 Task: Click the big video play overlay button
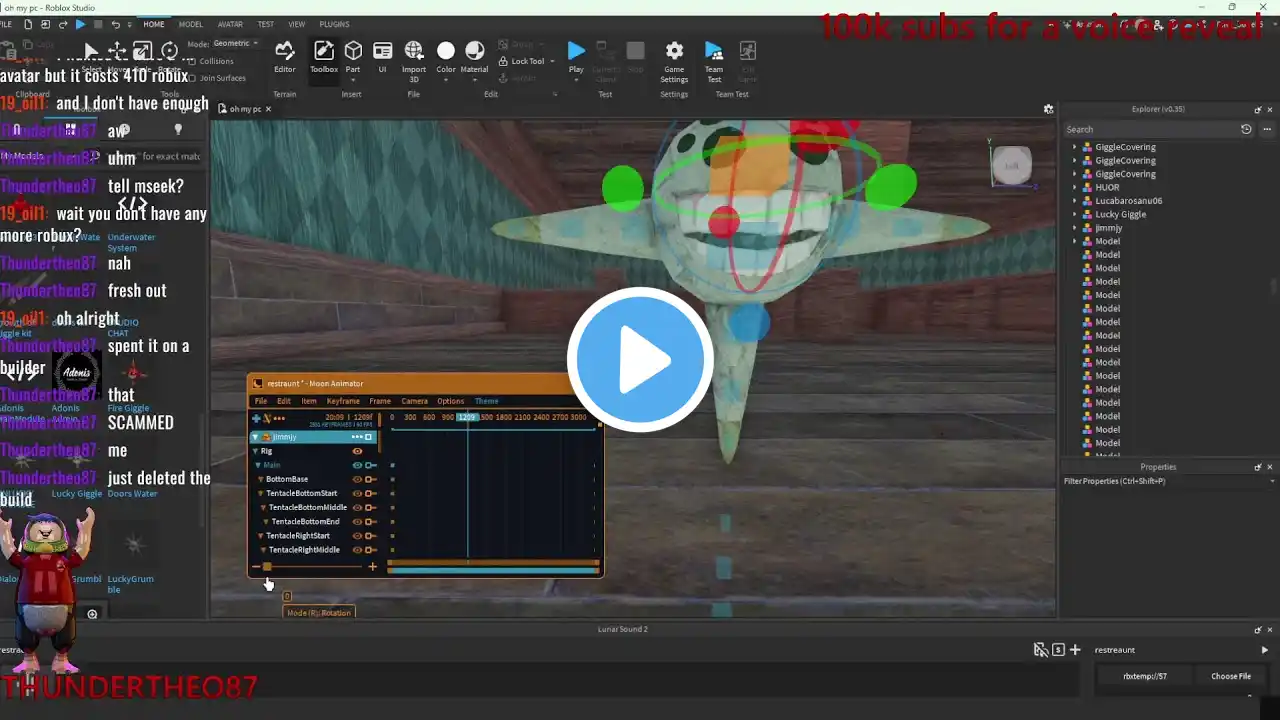[640, 359]
